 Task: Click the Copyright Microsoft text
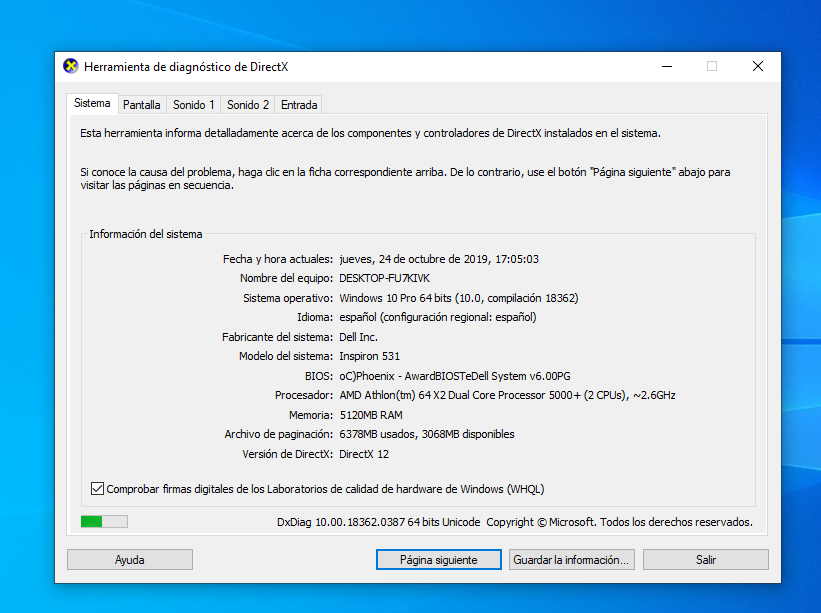pos(619,522)
